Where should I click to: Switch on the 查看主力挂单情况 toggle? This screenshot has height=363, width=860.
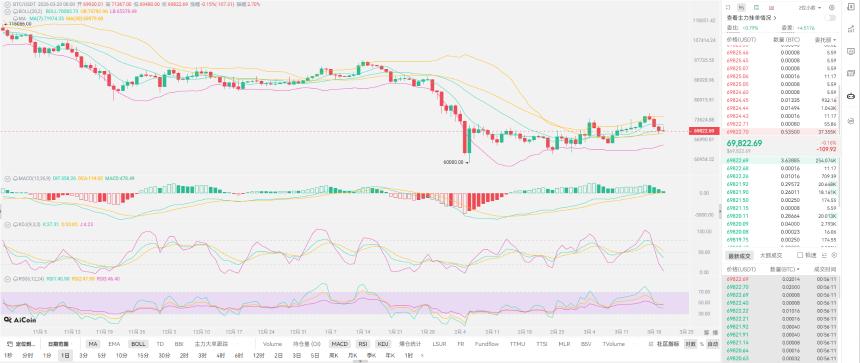pyautogui.click(x=830, y=18)
